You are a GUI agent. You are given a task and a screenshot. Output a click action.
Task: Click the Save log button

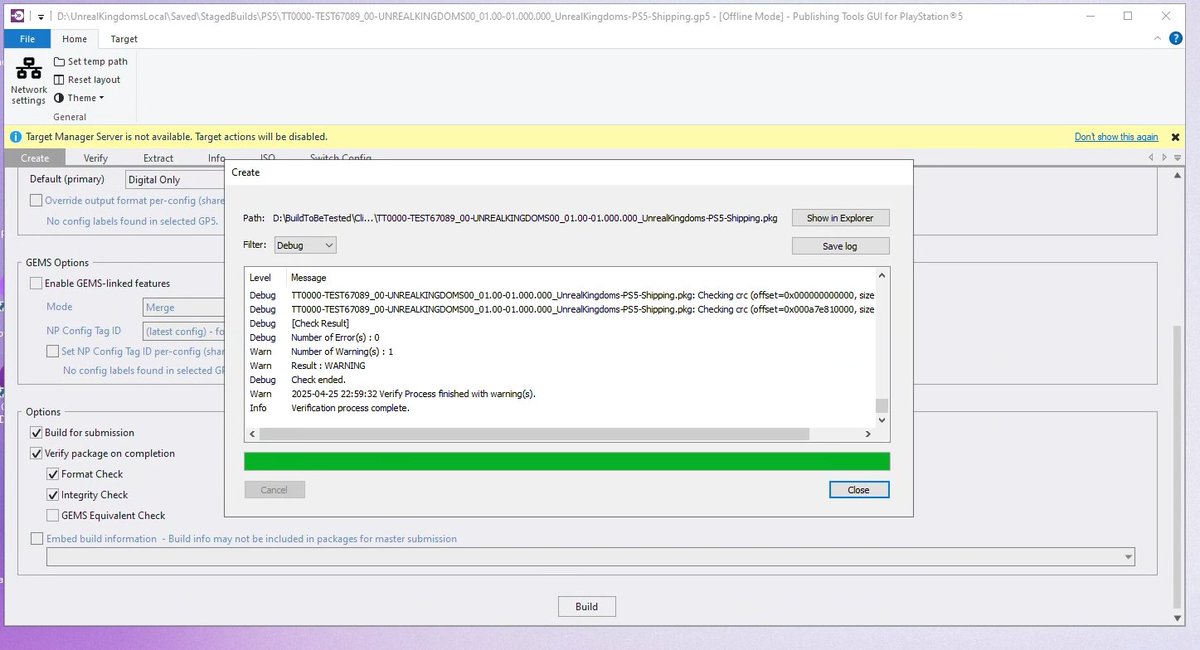pyautogui.click(x=840, y=246)
